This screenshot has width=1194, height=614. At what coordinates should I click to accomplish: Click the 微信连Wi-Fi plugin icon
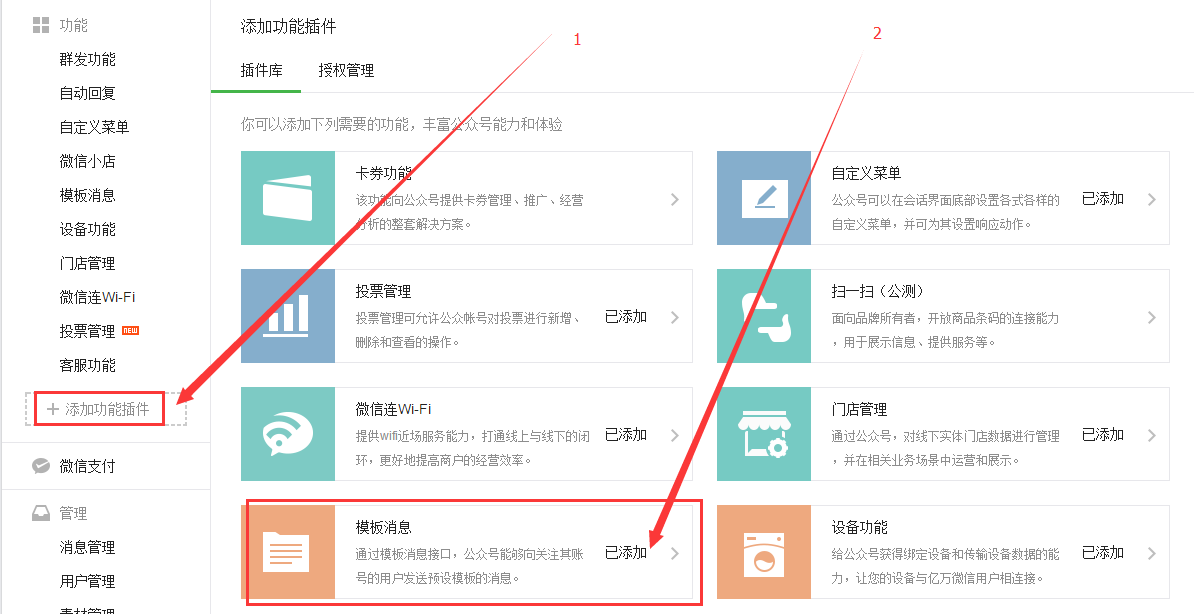click(x=288, y=434)
